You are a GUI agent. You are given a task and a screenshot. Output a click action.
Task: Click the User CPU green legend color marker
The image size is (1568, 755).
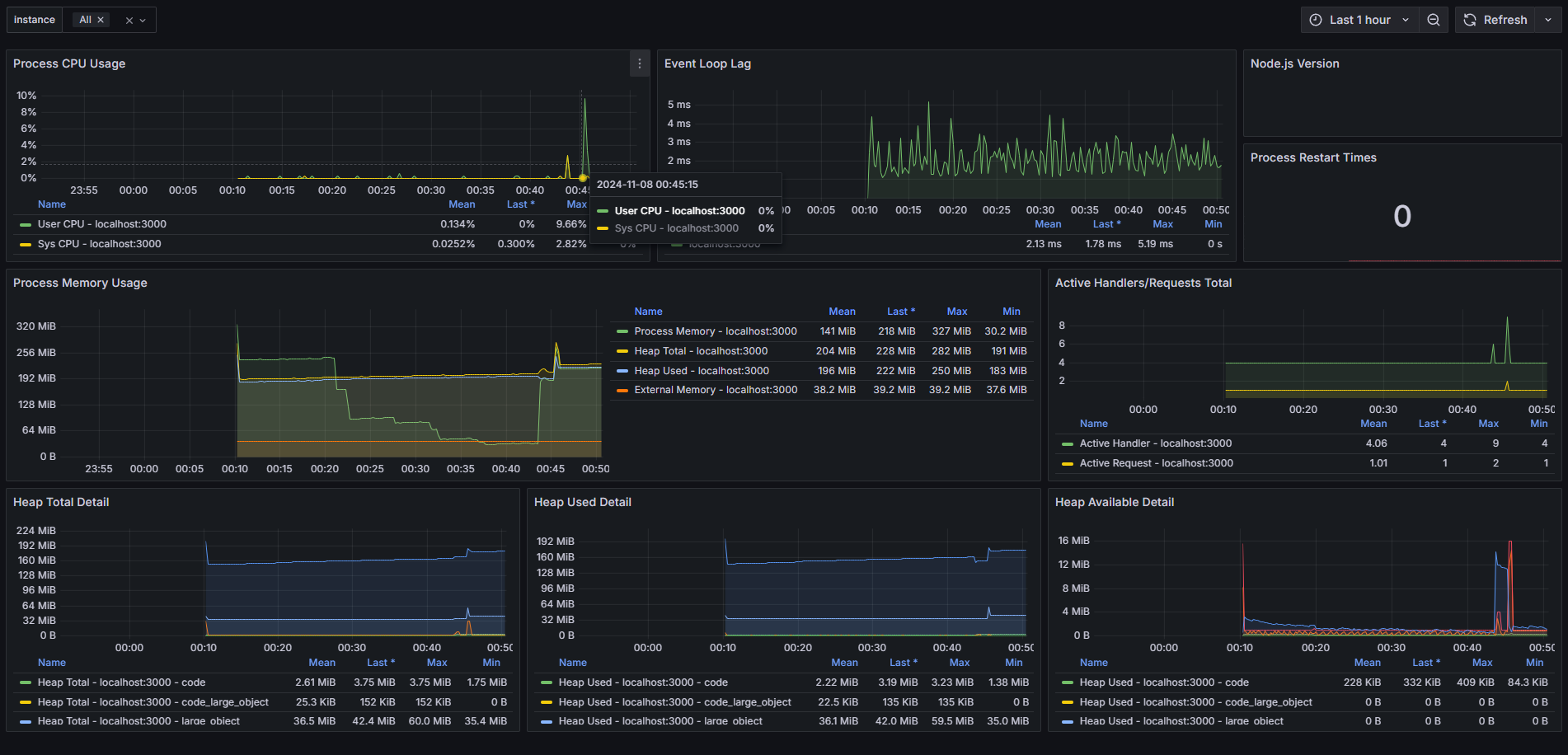pos(26,225)
